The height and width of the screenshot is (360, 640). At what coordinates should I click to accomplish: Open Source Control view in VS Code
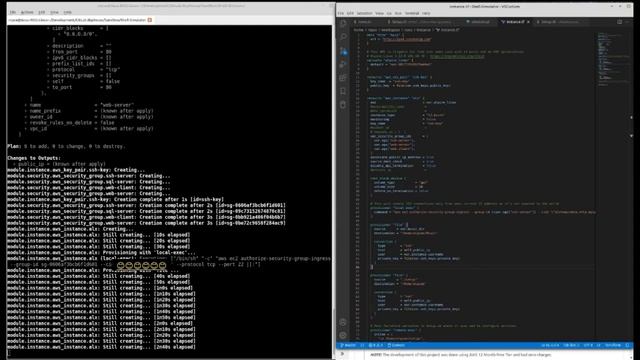tap(343, 51)
